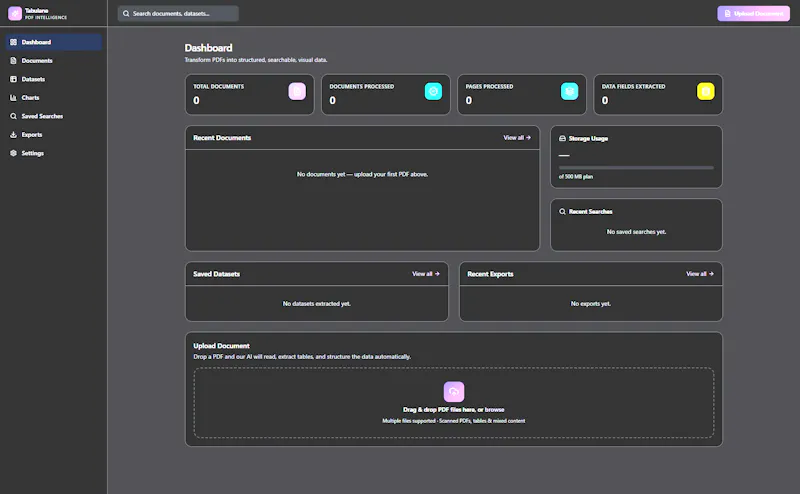The width and height of the screenshot is (800, 494).
Task: Click the Datasets table icon
Action: tap(13, 79)
